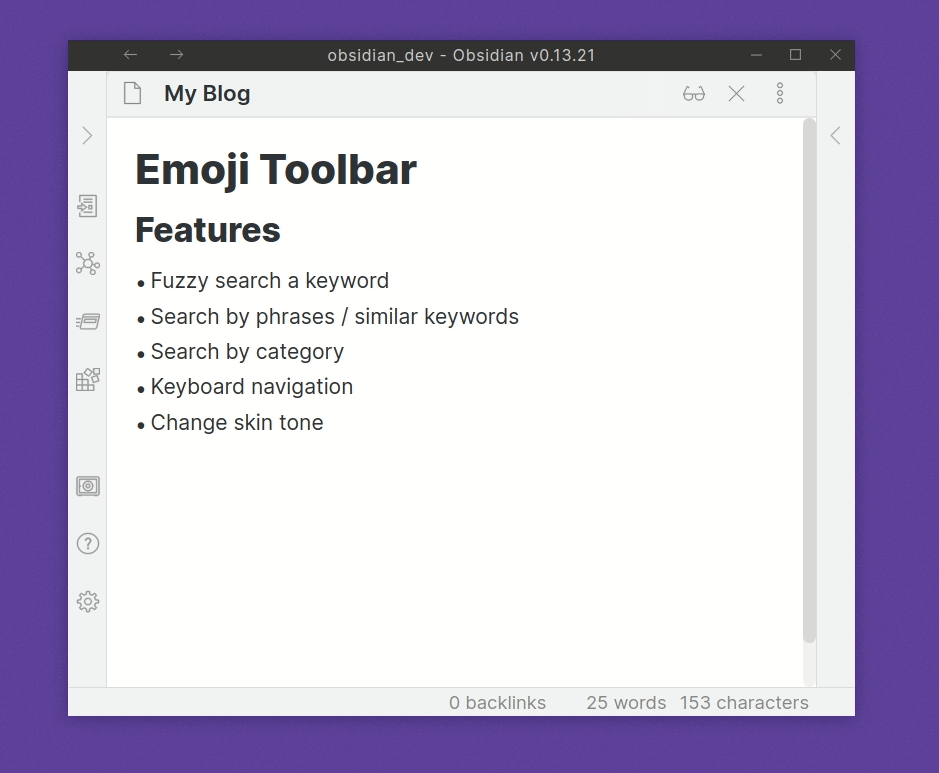Navigate forward in note history

point(175,55)
